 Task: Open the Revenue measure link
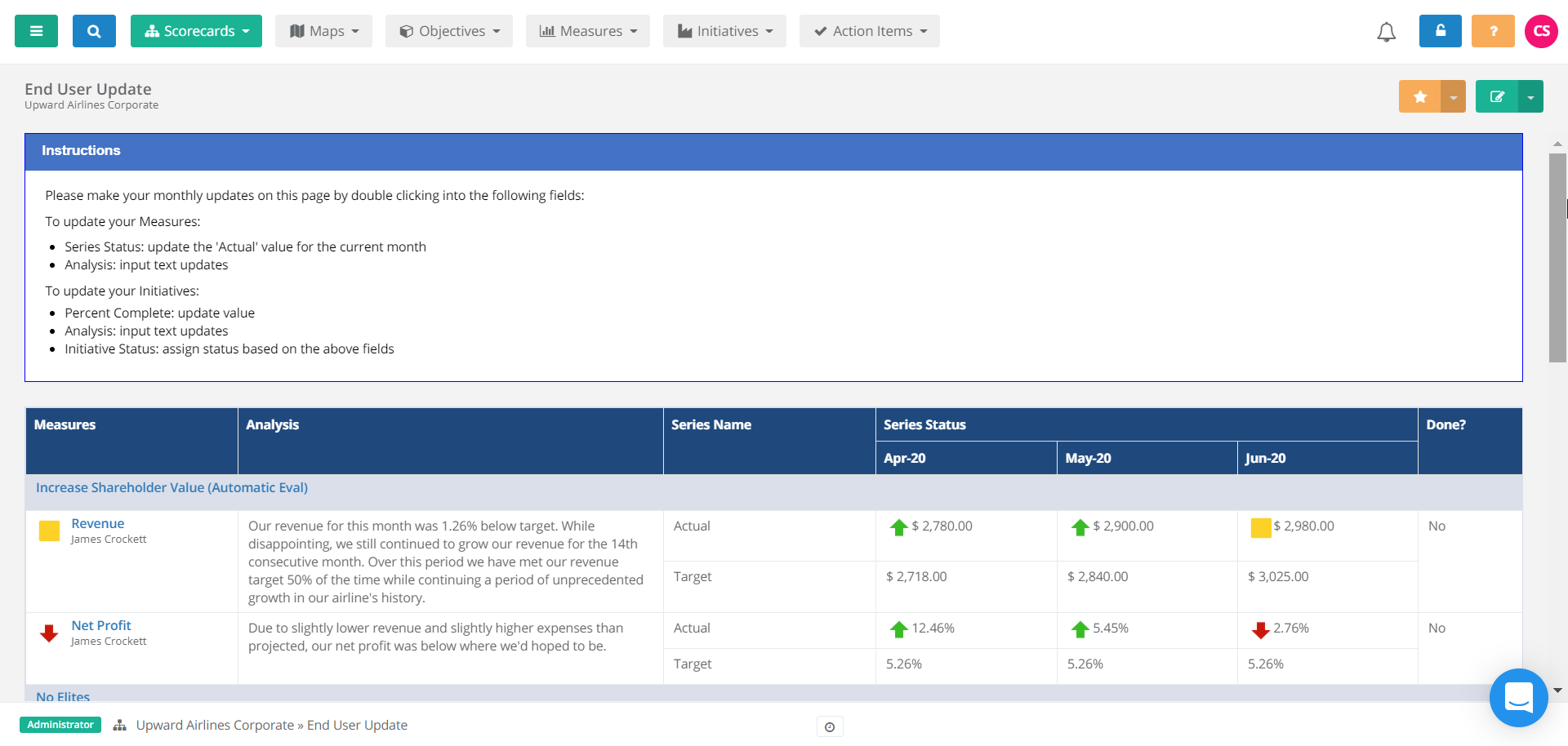coord(97,523)
